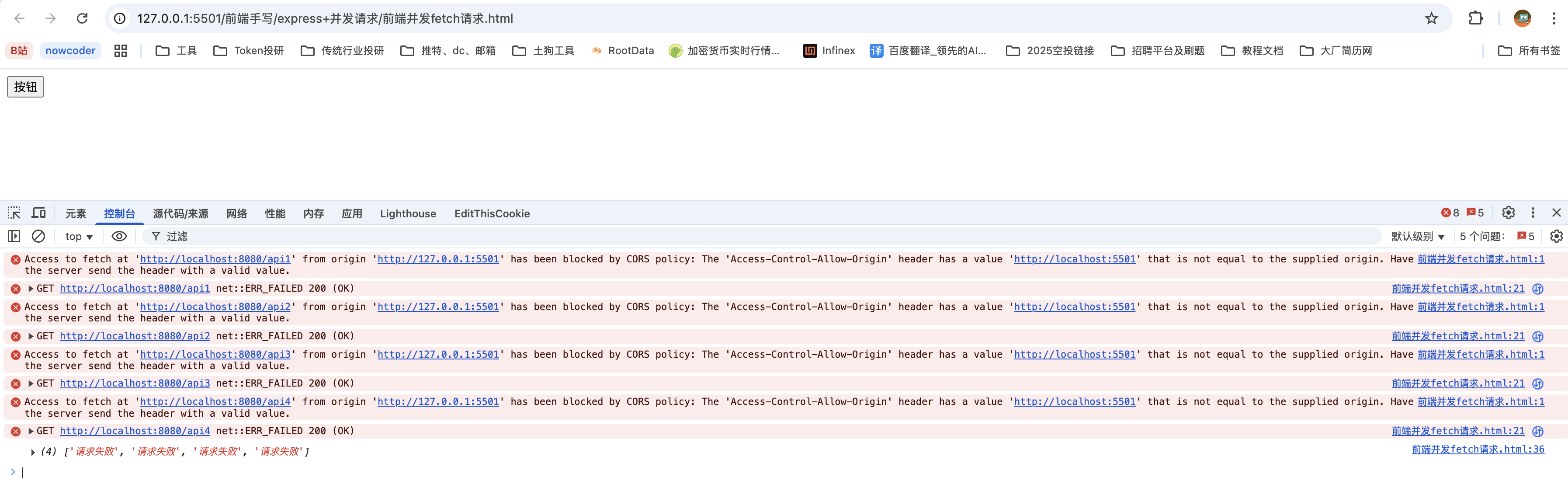Open the 应用 tab

point(352,213)
